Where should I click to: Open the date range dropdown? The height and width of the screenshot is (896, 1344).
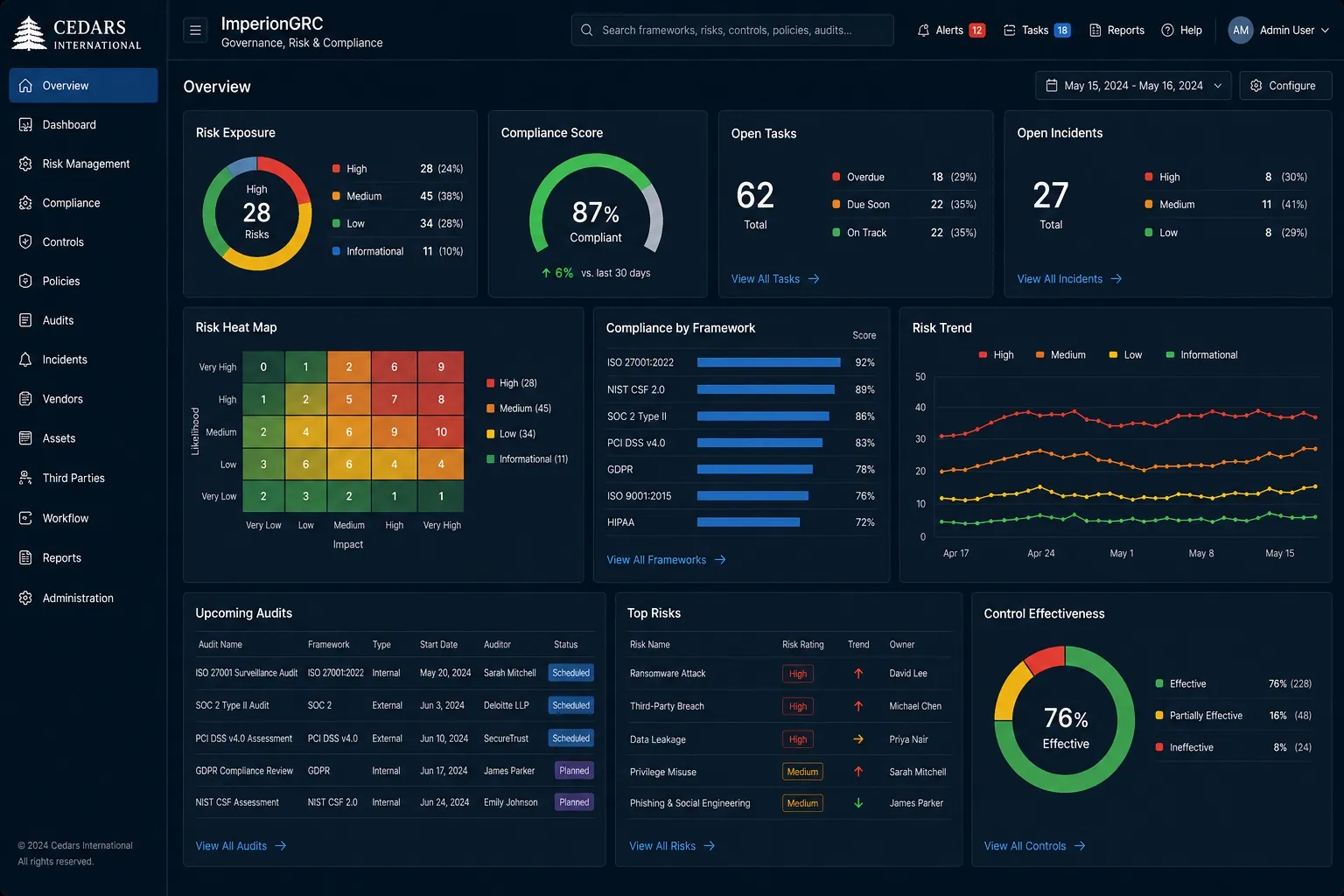(x=1133, y=86)
